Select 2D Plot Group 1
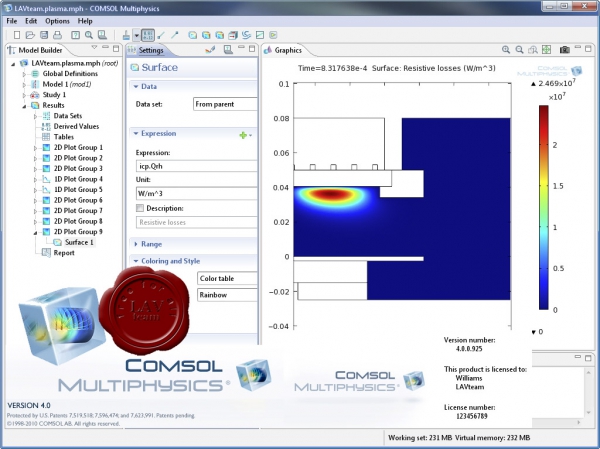 tap(78, 148)
